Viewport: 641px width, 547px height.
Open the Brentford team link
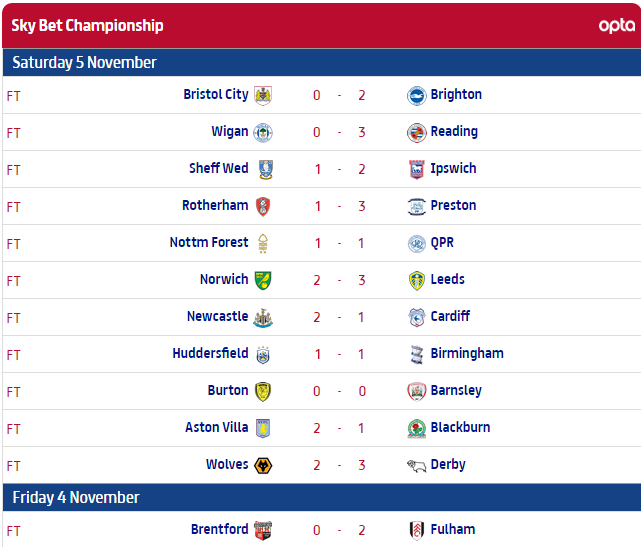[219, 530]
